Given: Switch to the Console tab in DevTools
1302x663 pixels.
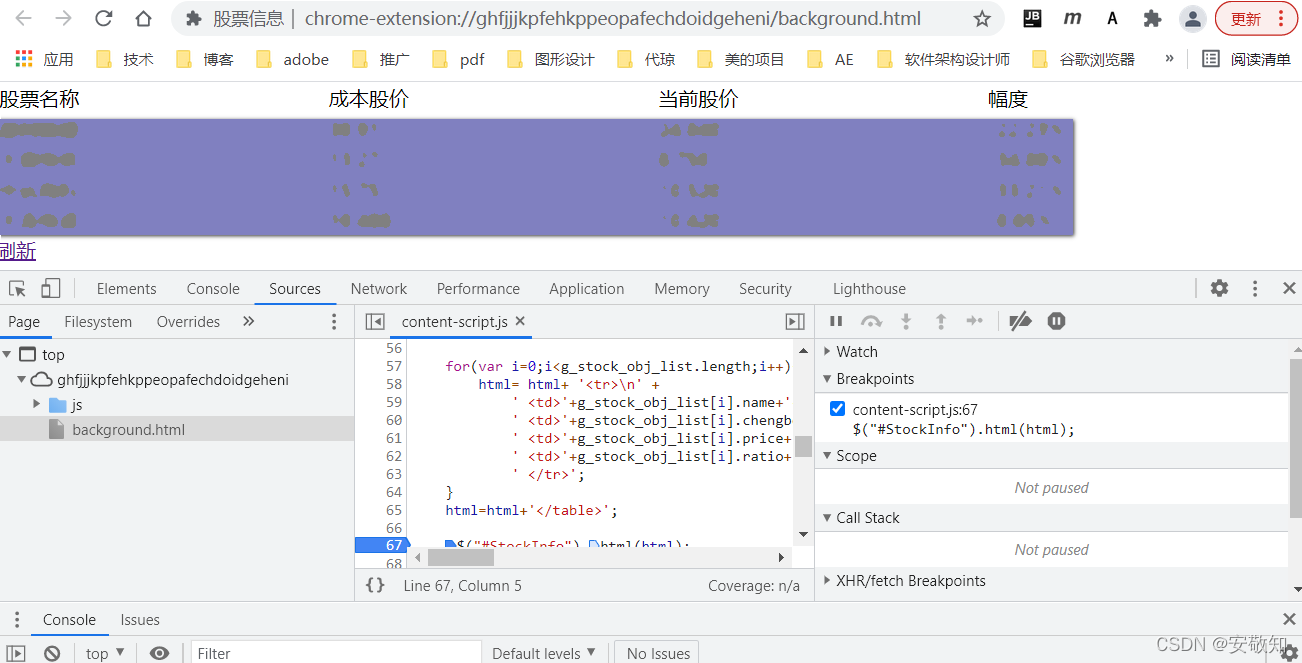Looking at the screenshot, I should [213, 288].
